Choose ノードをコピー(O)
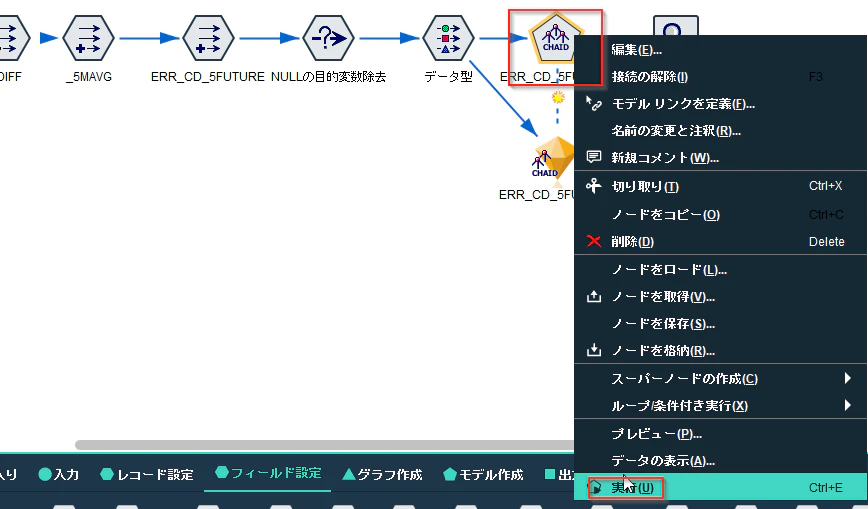Viewport: 868px width, 509px height. tap(721, 214)
